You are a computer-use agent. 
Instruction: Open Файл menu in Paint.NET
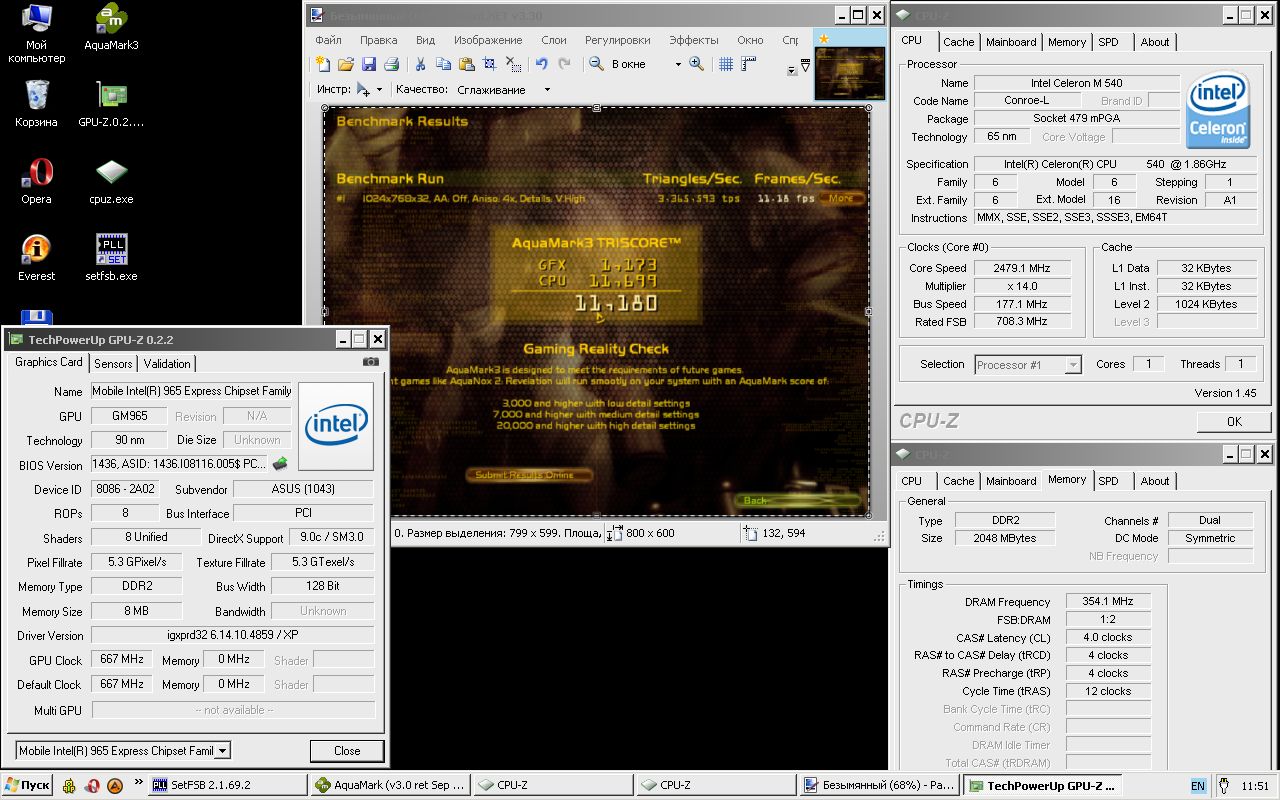tap(328, 40)
